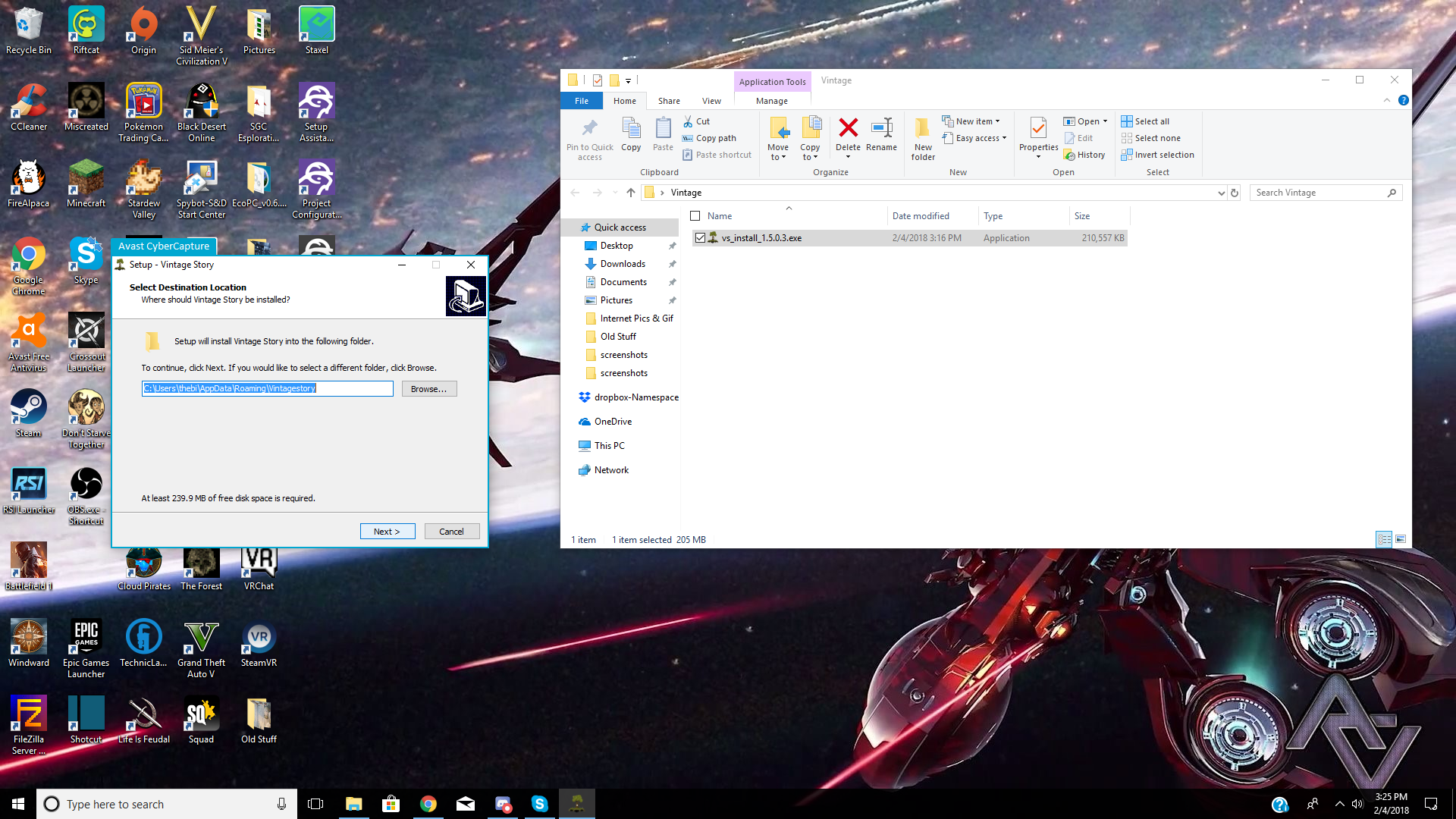1456x819 pixels.
Task: Open the File menu tab
Action: coord(581,101)
